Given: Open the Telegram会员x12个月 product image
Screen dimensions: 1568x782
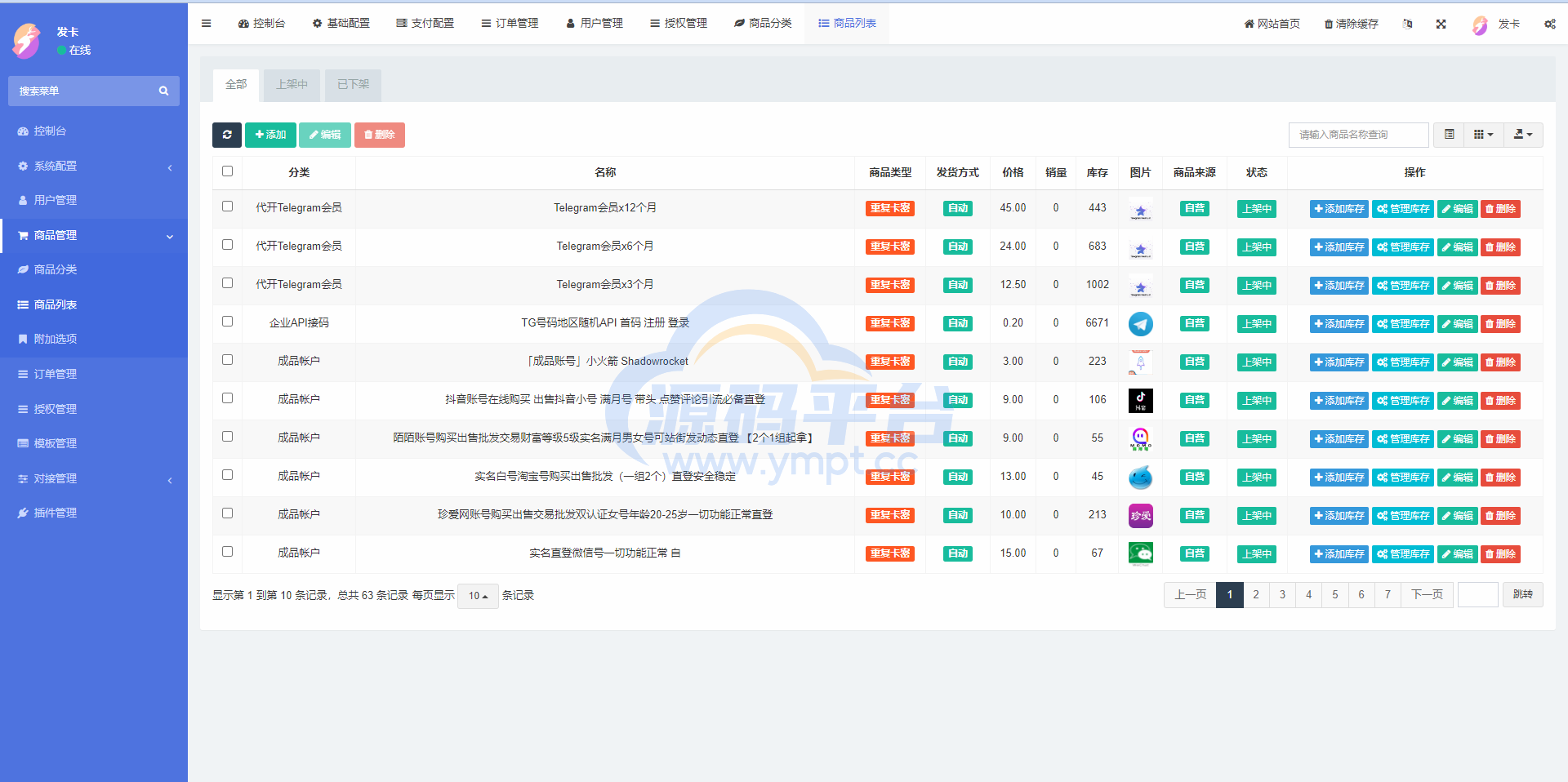Looking at the screenshot, I should 1141,209.
